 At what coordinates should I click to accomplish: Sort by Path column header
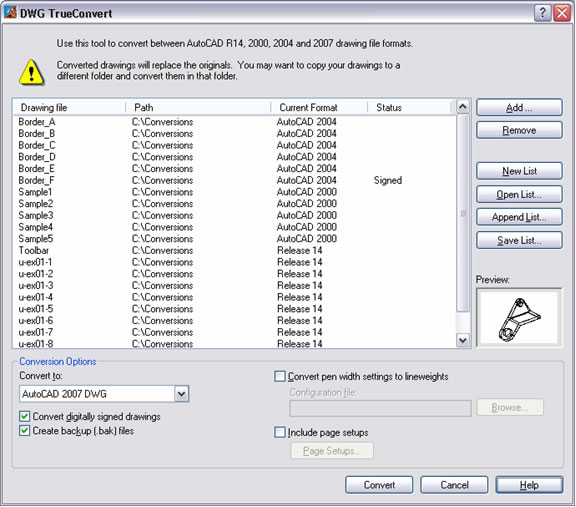(198, 108)
